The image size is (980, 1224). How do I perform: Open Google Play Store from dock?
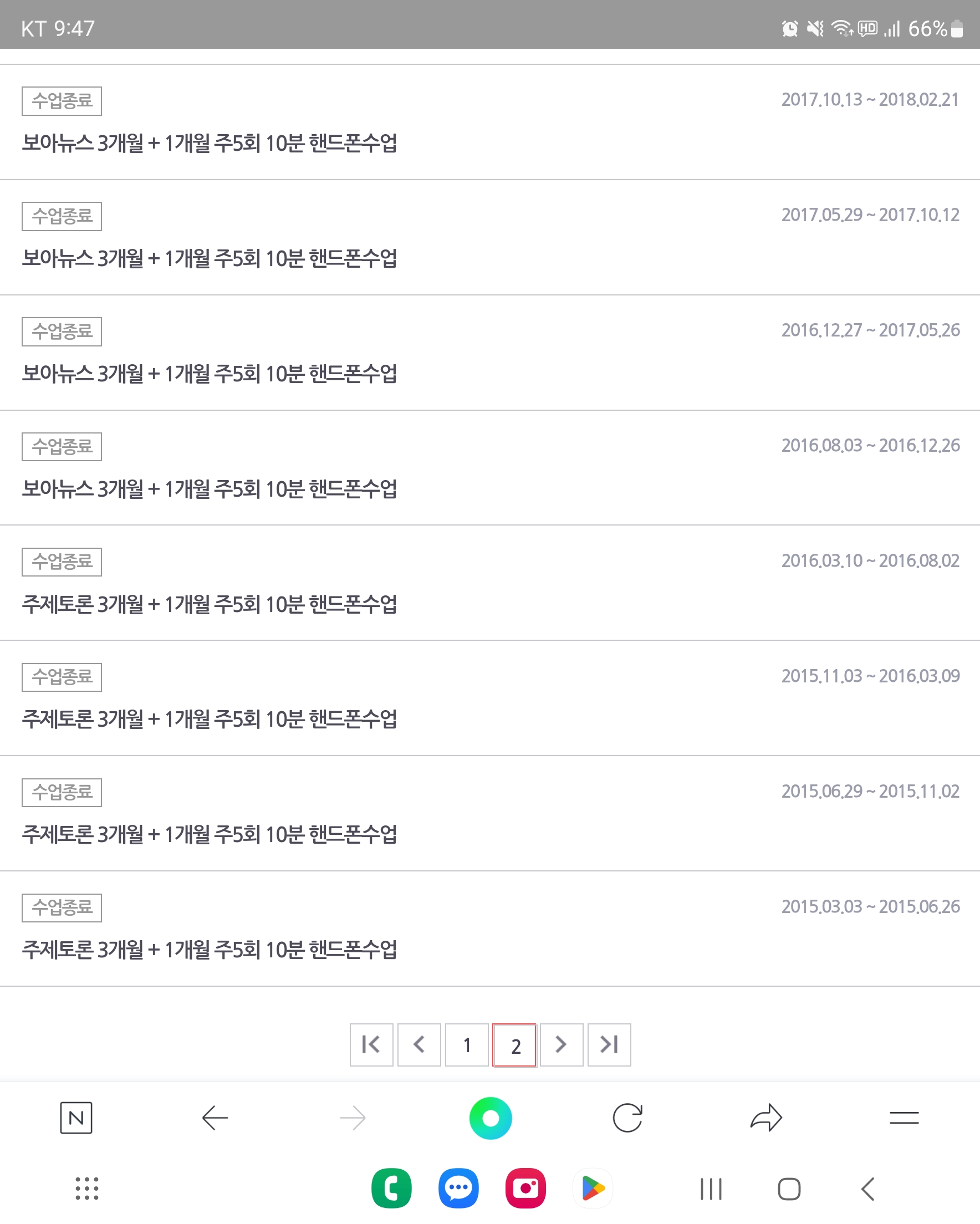pos(592,1188)
